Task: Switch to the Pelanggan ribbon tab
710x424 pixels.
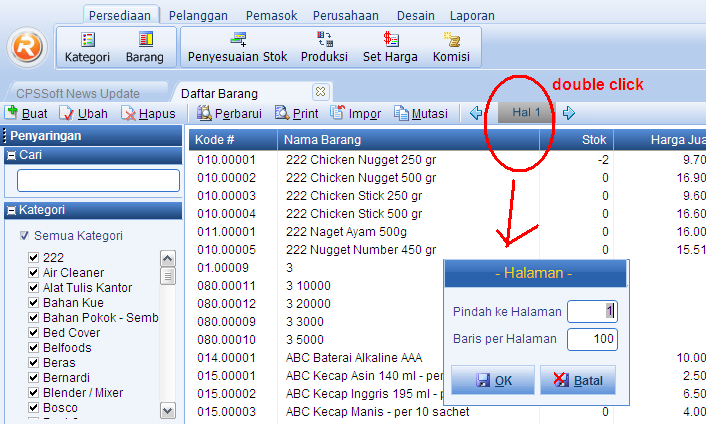Action: click(x=198, y=16)
